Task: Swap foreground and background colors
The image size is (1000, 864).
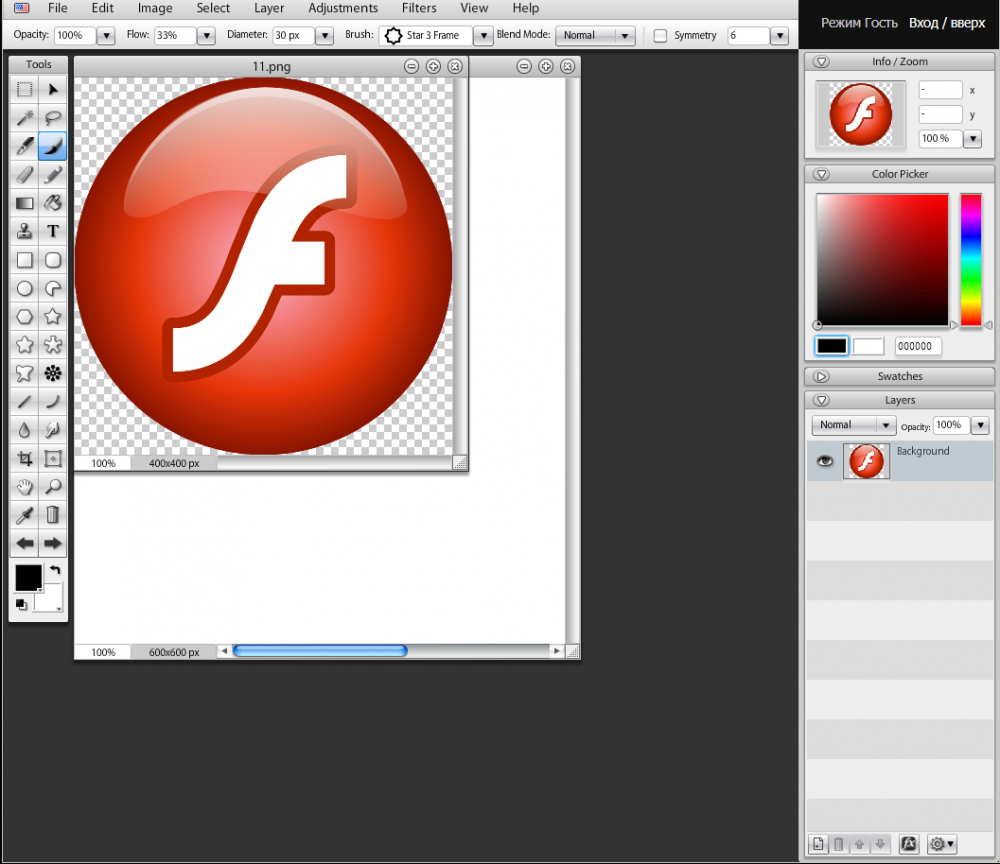Action: click(x=55, y=570)
